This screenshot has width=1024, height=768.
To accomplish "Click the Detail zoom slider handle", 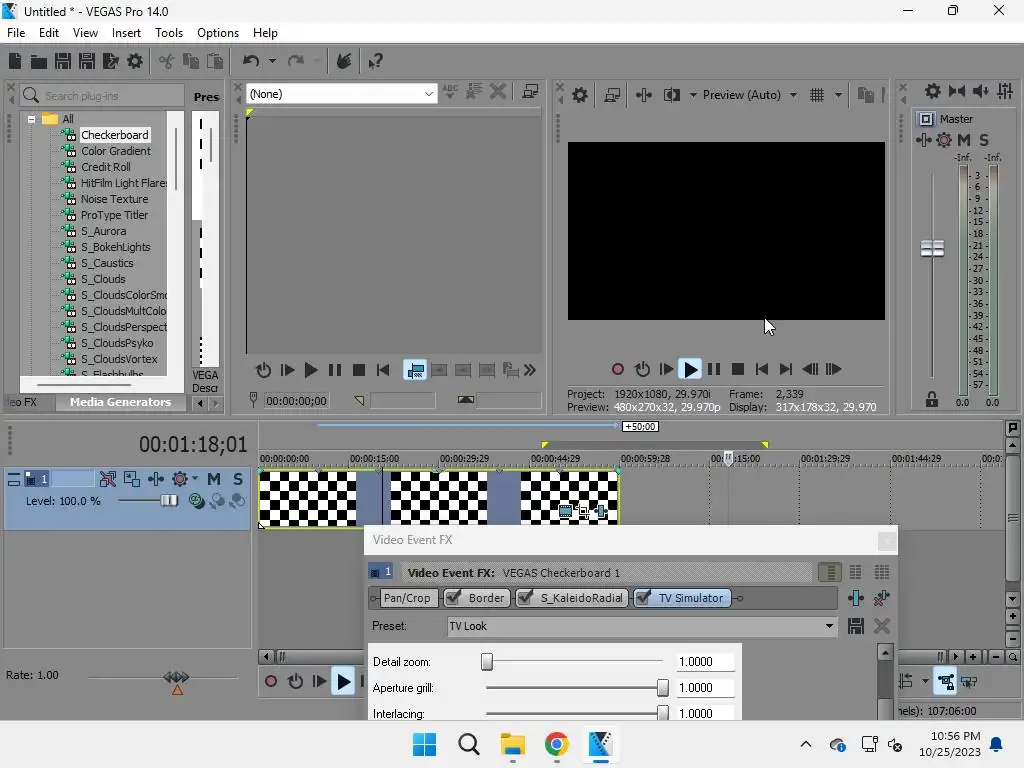I will click(x=487, y=662).
